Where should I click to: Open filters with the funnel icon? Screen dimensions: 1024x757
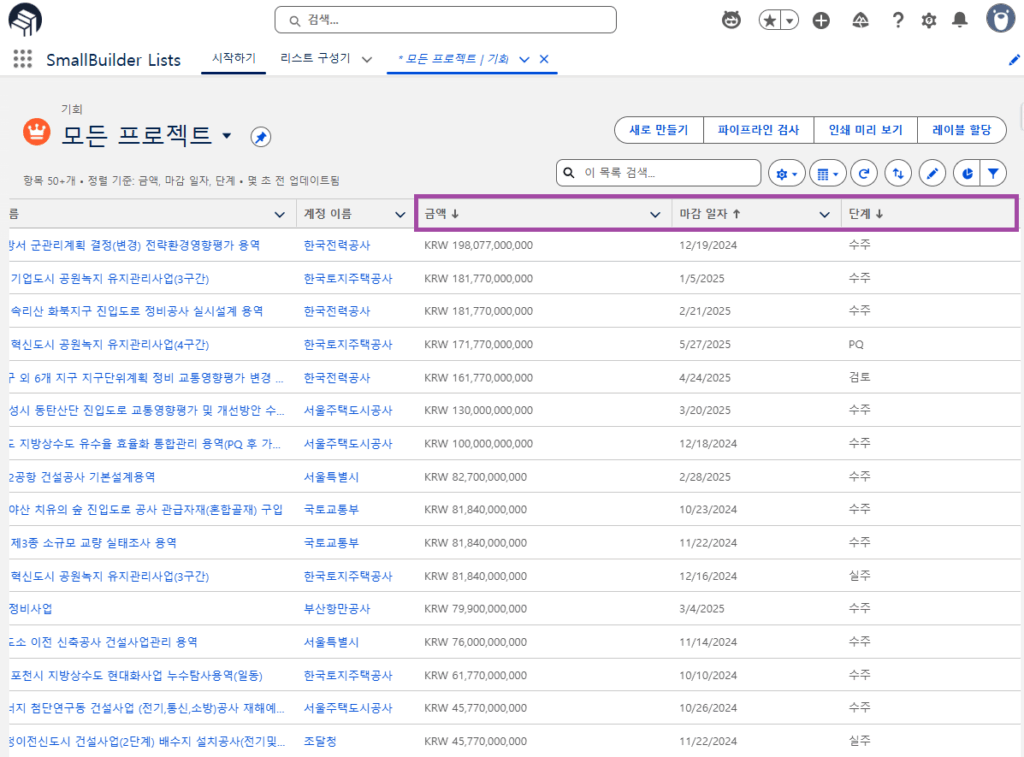click(x=993, y=174)
